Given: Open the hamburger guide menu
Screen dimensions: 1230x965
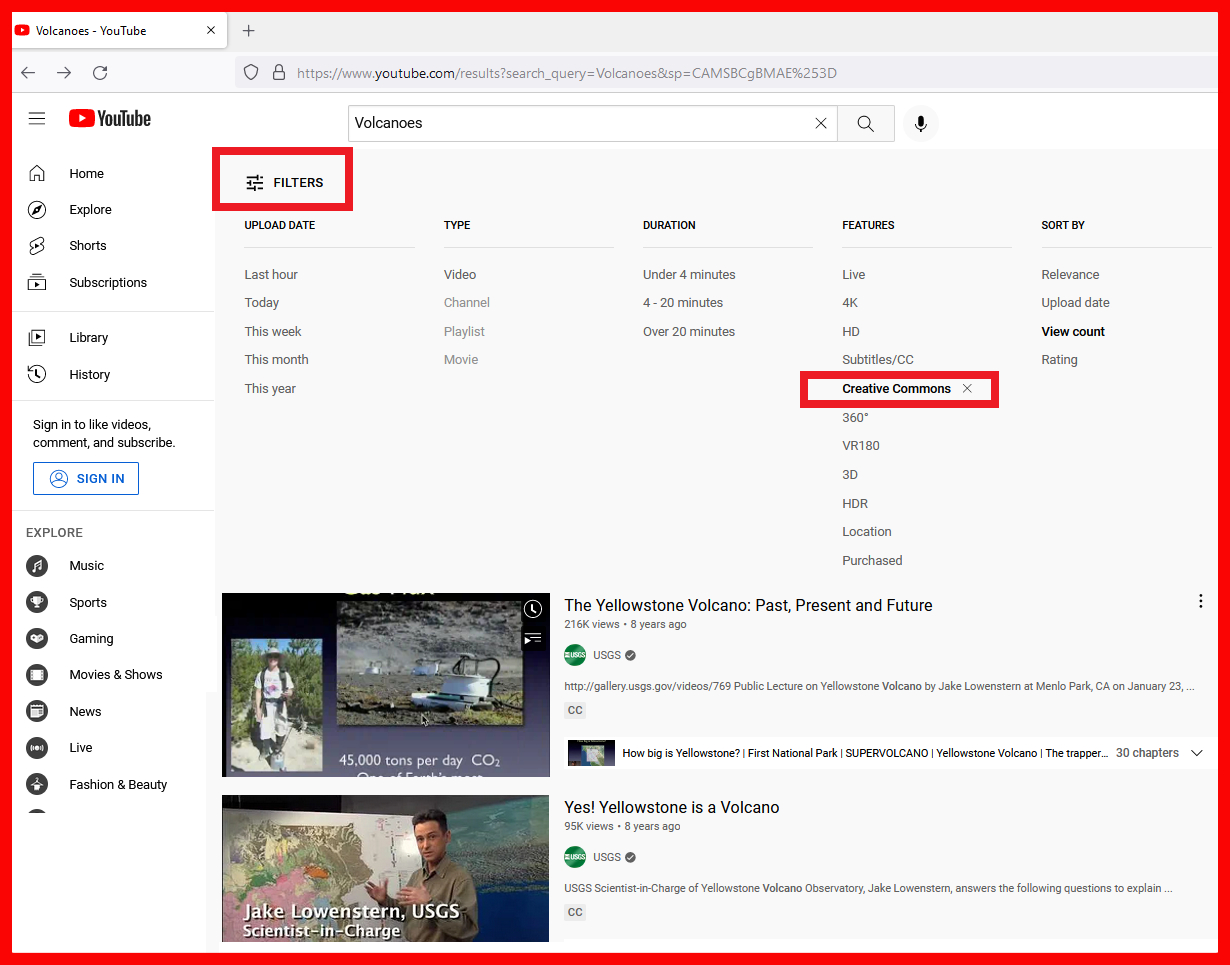Looking at the screenshot, I should coord(37,119).
